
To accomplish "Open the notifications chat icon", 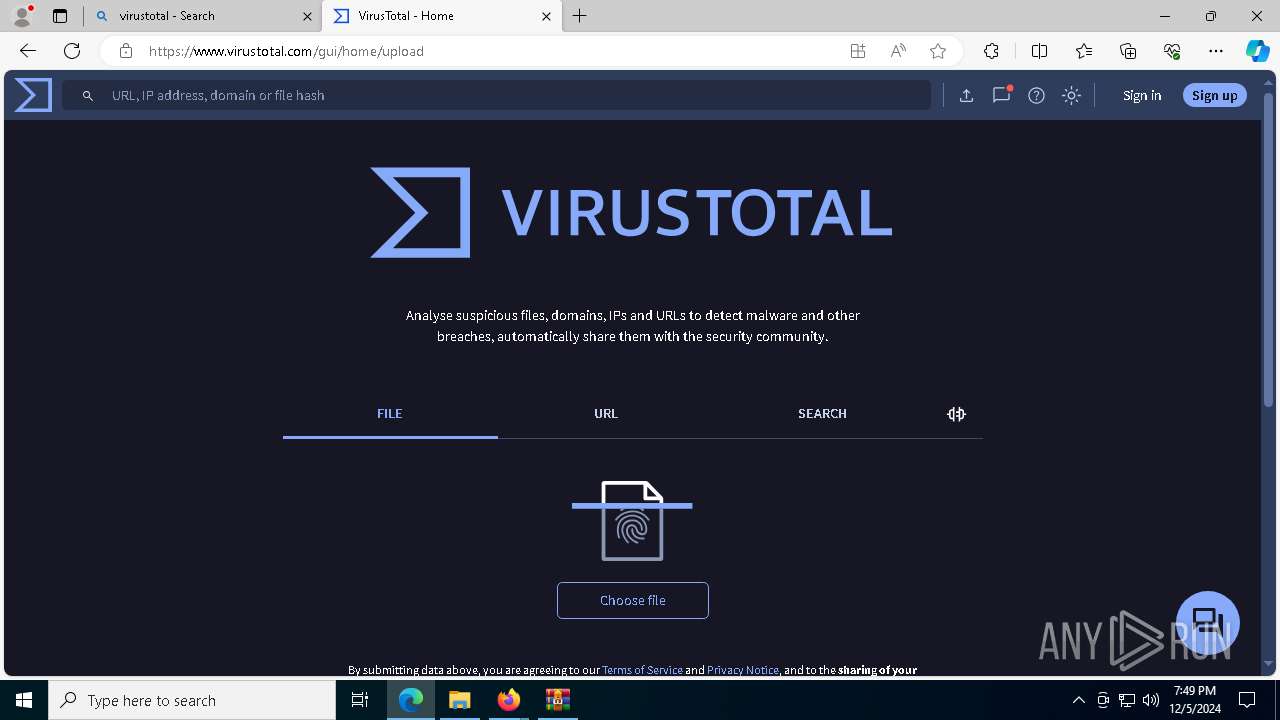I will point(1001,95).
